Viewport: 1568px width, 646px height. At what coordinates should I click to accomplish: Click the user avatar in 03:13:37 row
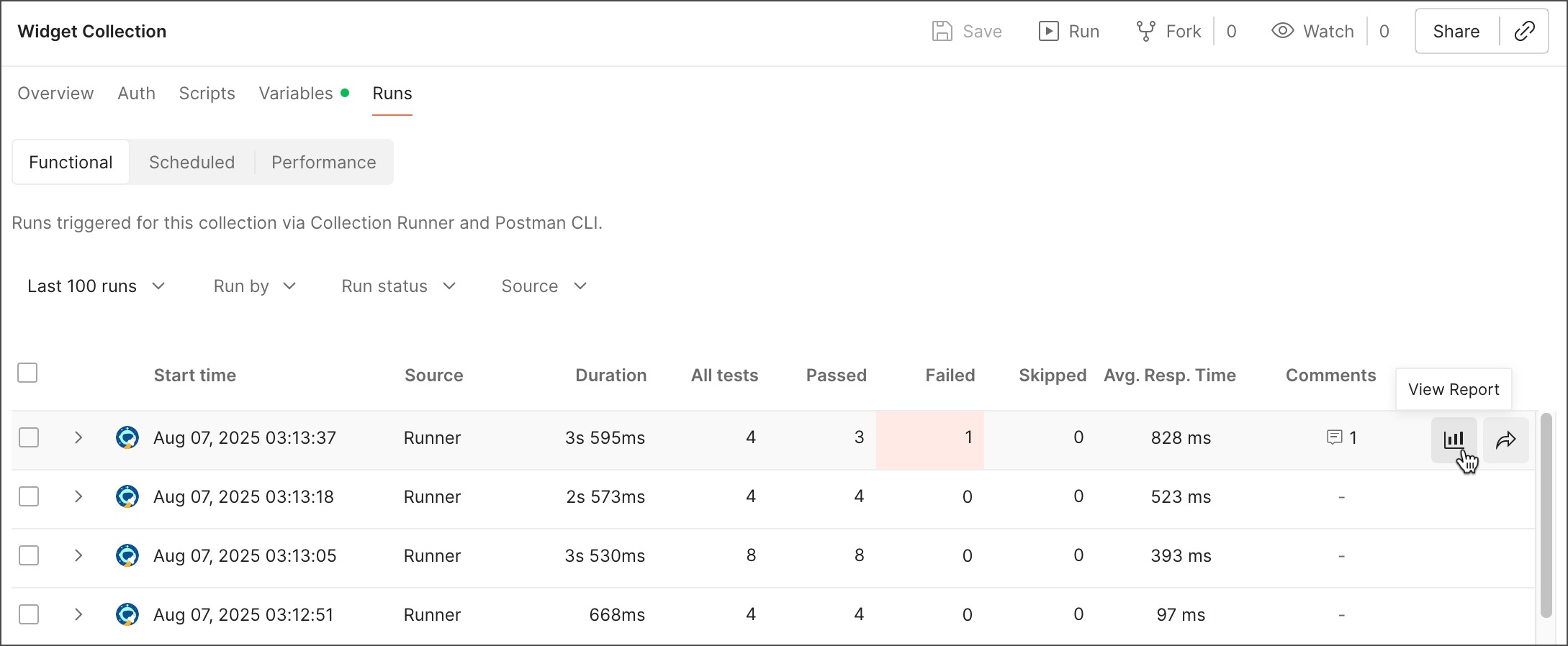point(127,437)
